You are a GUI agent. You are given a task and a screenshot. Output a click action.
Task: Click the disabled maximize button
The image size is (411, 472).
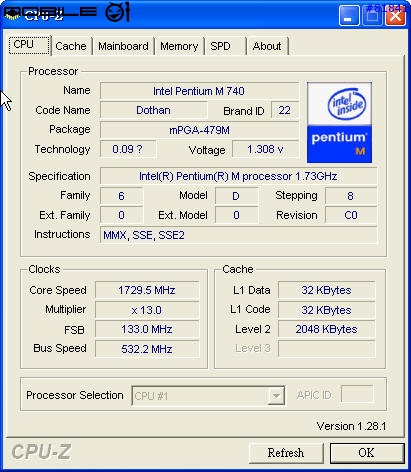point(372,16)
